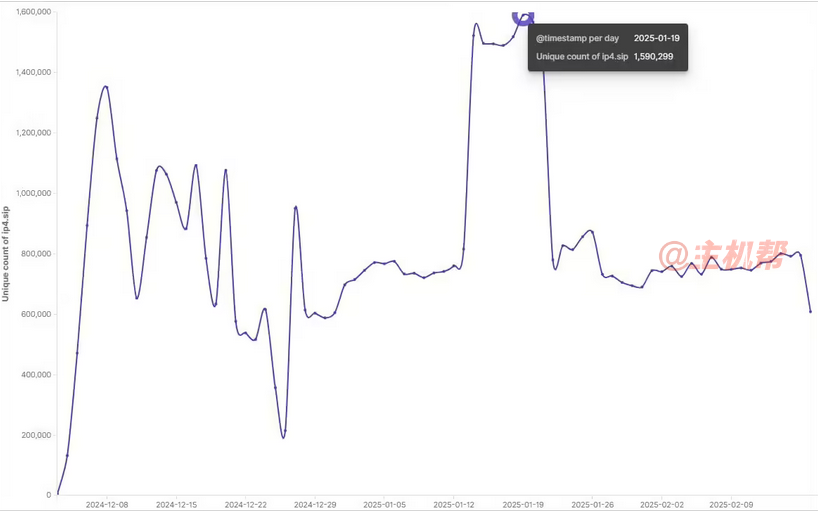Viewport: 818px width, 513px height.
Task: Click the tooltip label 'Unique count of ip4.sip'
Action: click(x=582, y=56)
